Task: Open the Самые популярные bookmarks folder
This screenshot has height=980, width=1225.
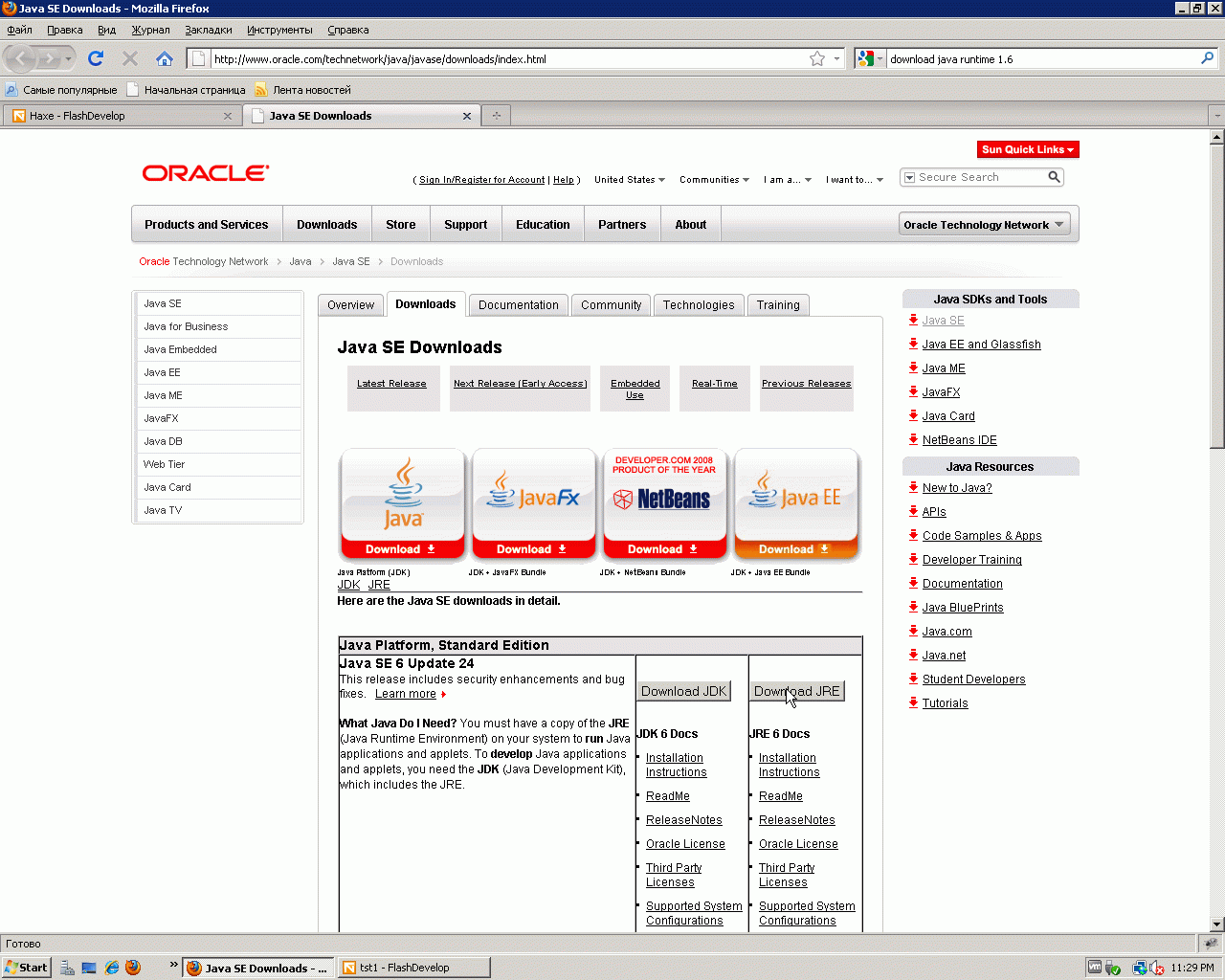Action: point(61,90)
